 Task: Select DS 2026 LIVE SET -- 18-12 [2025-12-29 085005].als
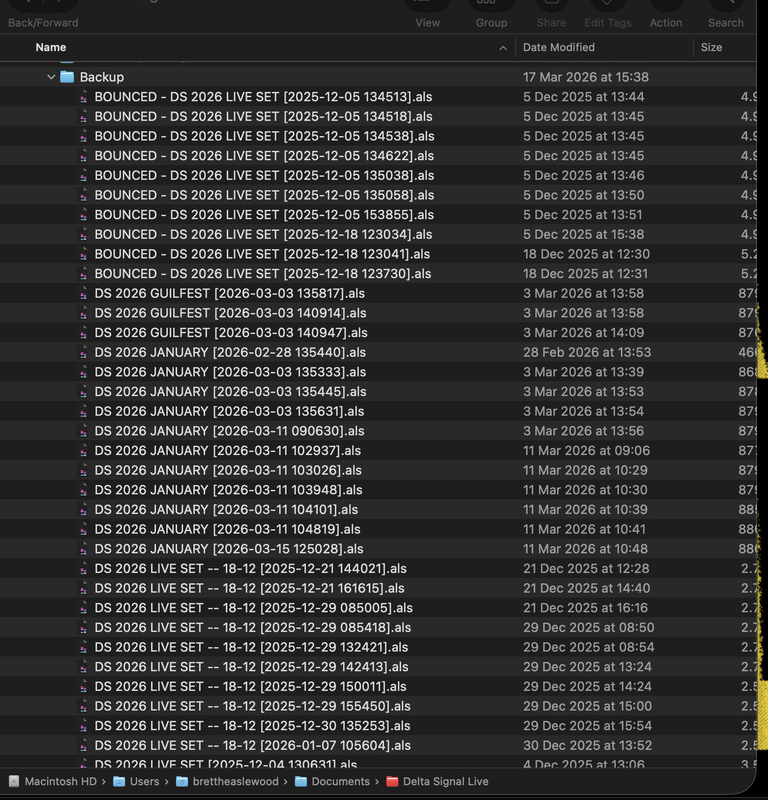coord(253,608)
